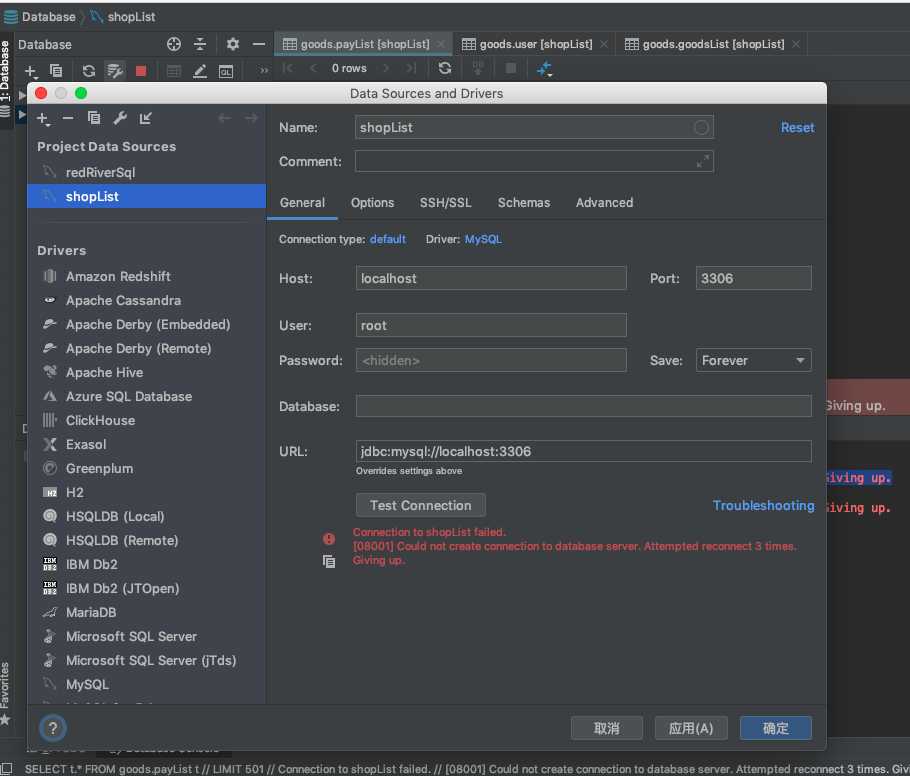Image resolution: width=910 pixels, height=776 pixels.
Task: Open the SSH/SSL tab
Action: pyautogui.click(x=445, y=203)
